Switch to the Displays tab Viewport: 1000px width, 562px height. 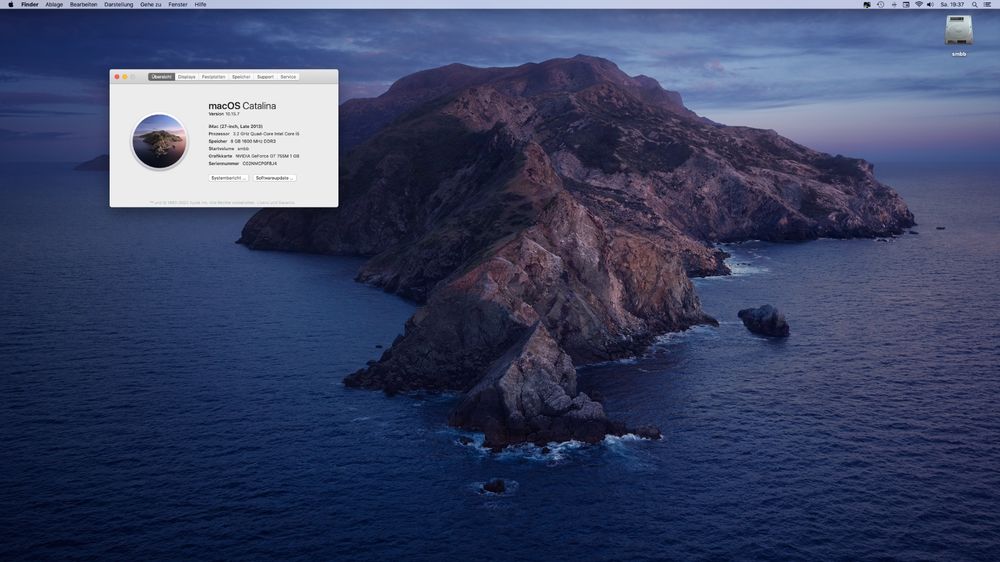click(x=187, y=76)
